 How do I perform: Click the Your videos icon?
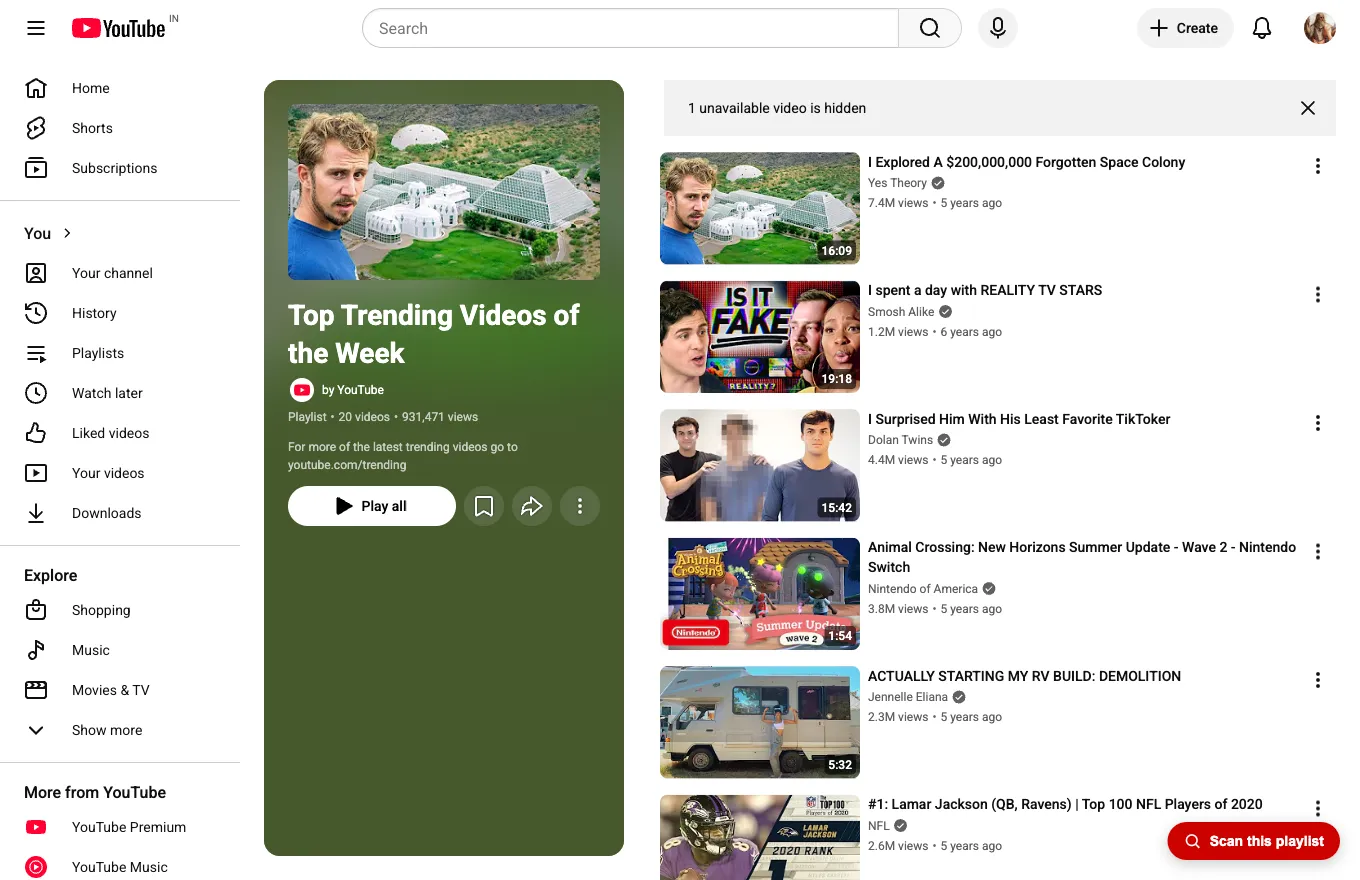(36, 473)
